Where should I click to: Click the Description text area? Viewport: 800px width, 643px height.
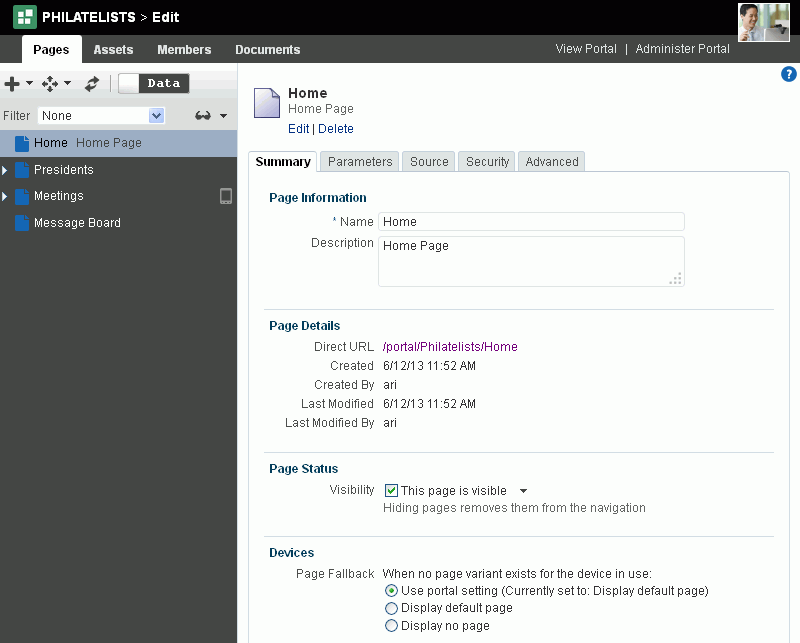tap(531, 261)
